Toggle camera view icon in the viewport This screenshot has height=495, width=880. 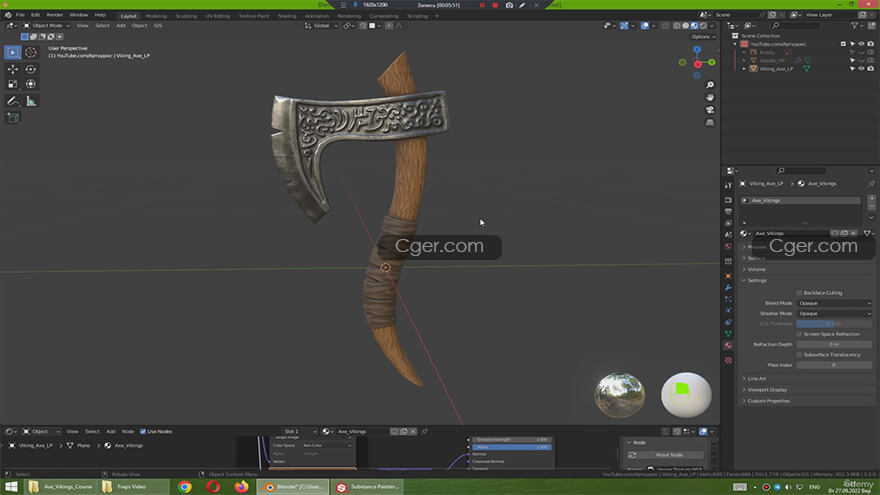709,109
